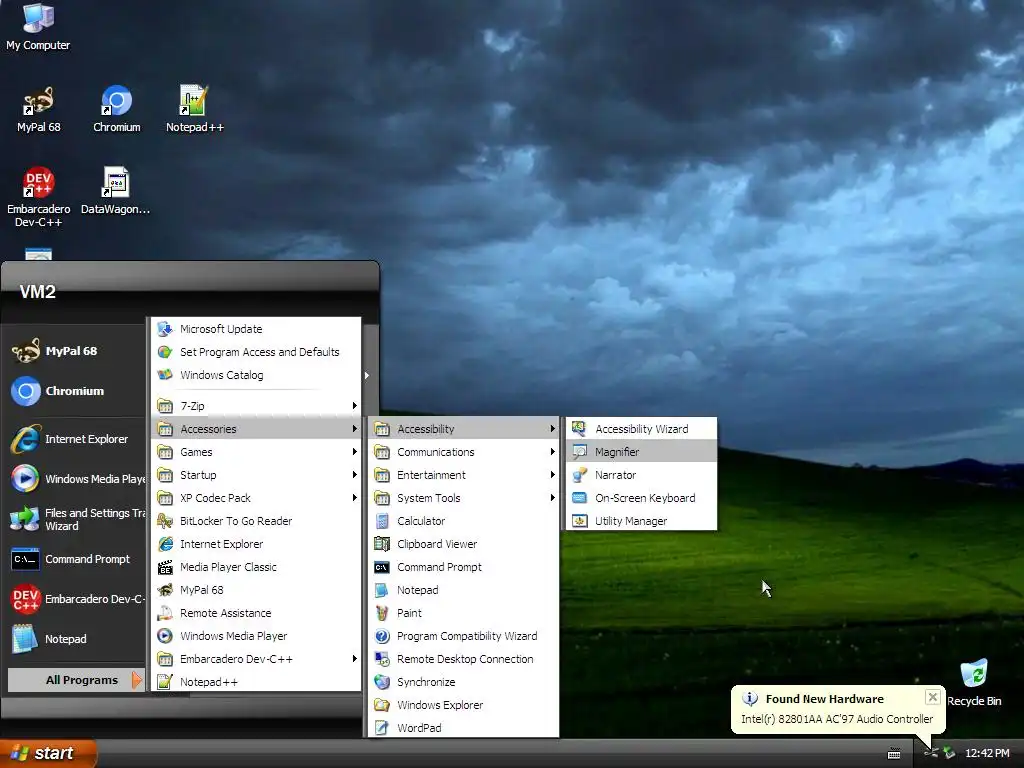The height and width of the screenshot is (768, 1024).
Task: Open Program Compatibility Wizard
Action: 464,636
